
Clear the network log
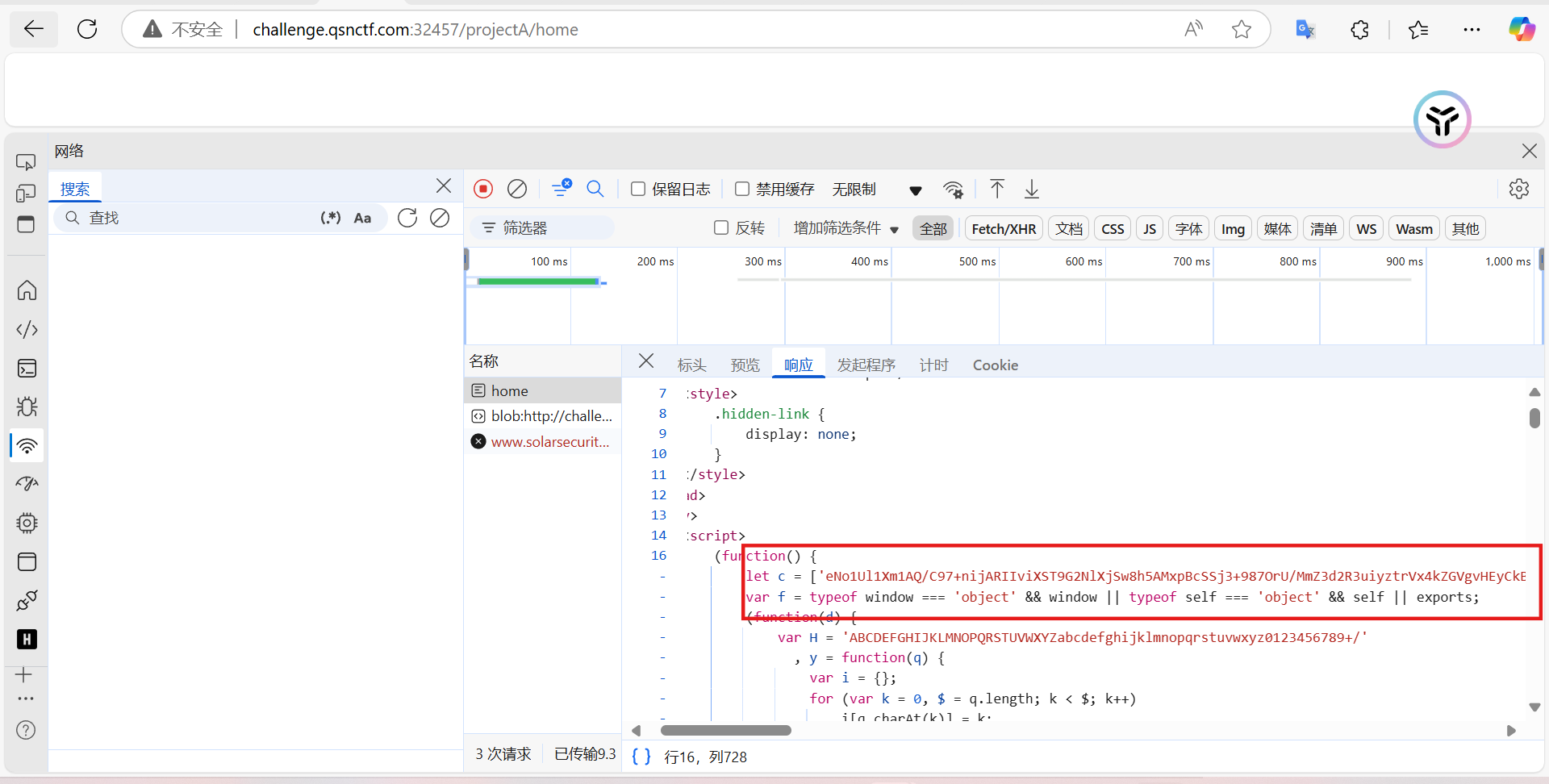(x=517, y=189)
